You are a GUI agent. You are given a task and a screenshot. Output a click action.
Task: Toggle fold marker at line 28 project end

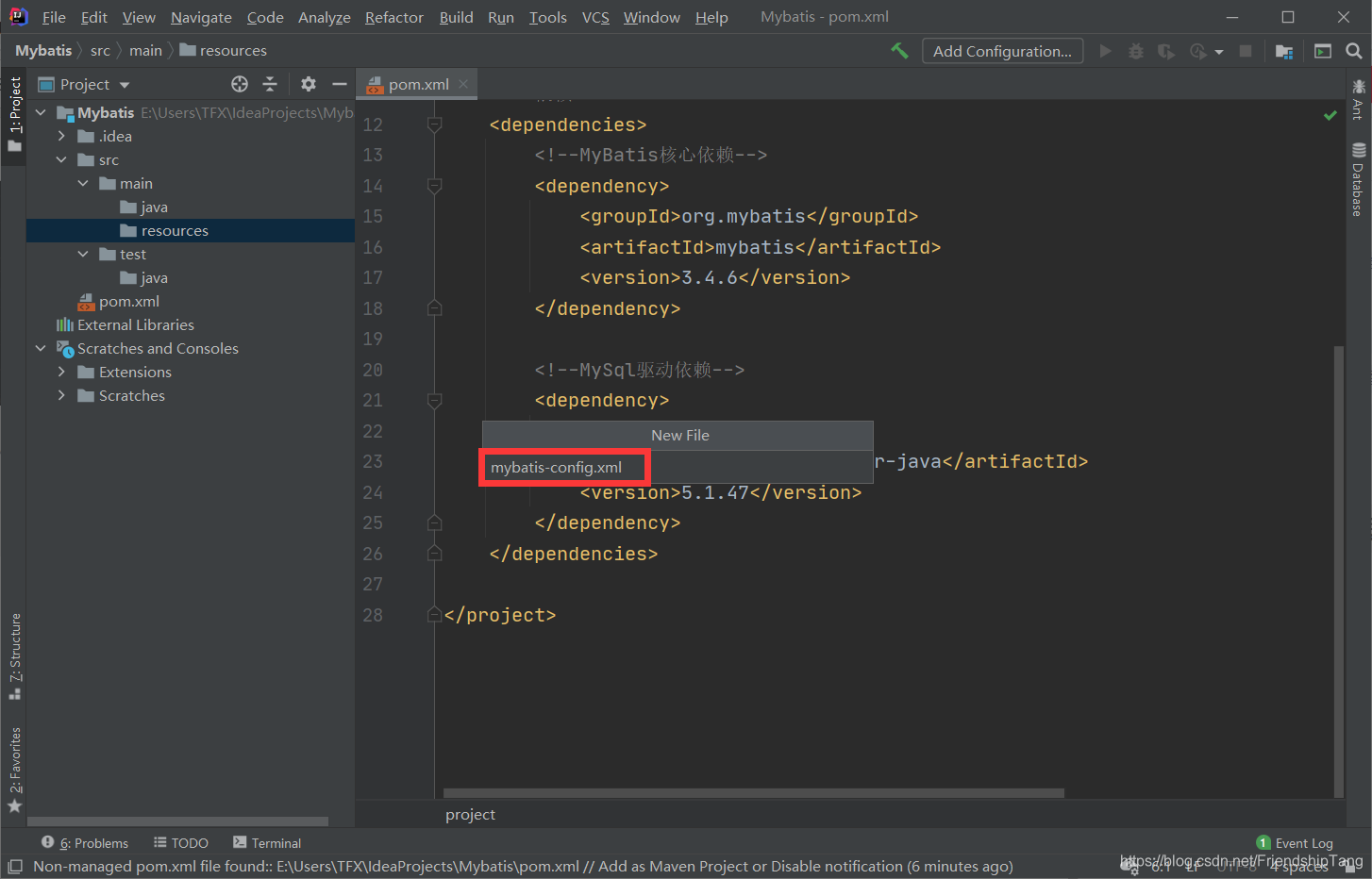coord(434,615)
